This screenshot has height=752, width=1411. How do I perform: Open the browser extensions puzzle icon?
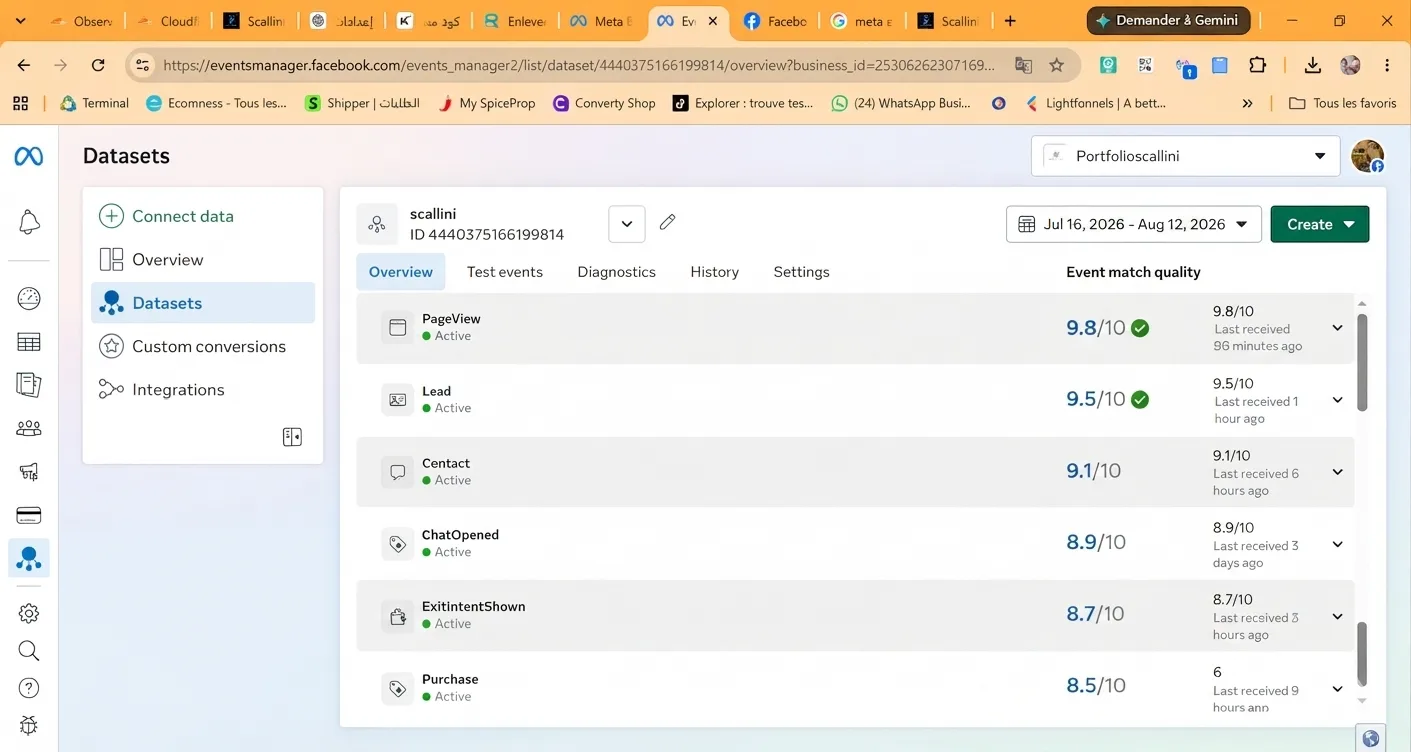pos(1257,65)
